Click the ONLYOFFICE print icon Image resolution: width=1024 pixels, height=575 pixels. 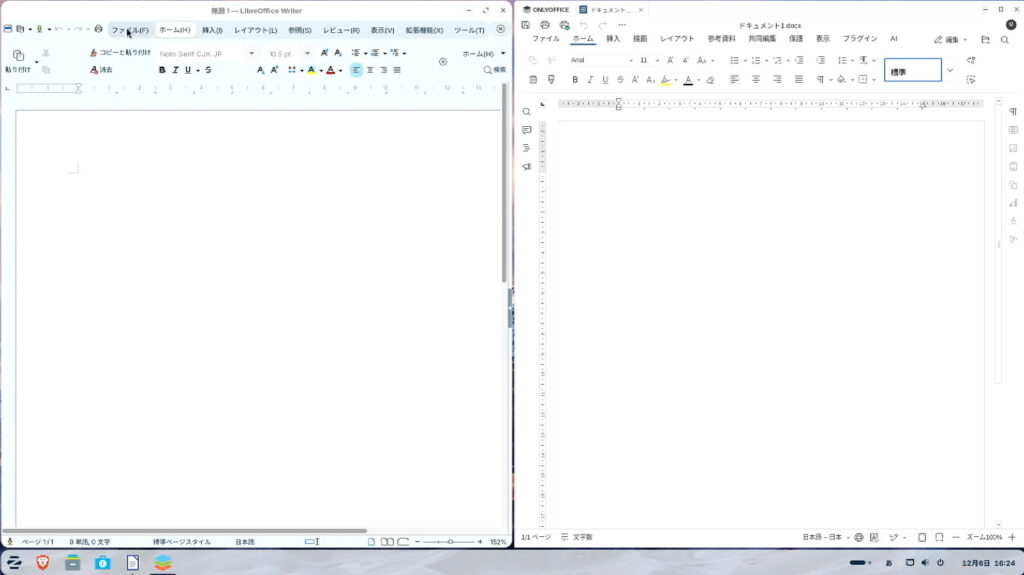tap(545, 25)
